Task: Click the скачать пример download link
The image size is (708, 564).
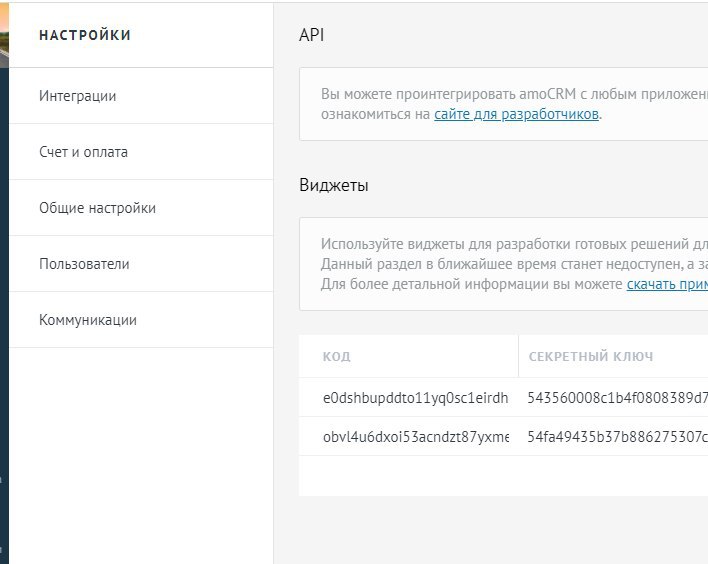Action: 667,284
